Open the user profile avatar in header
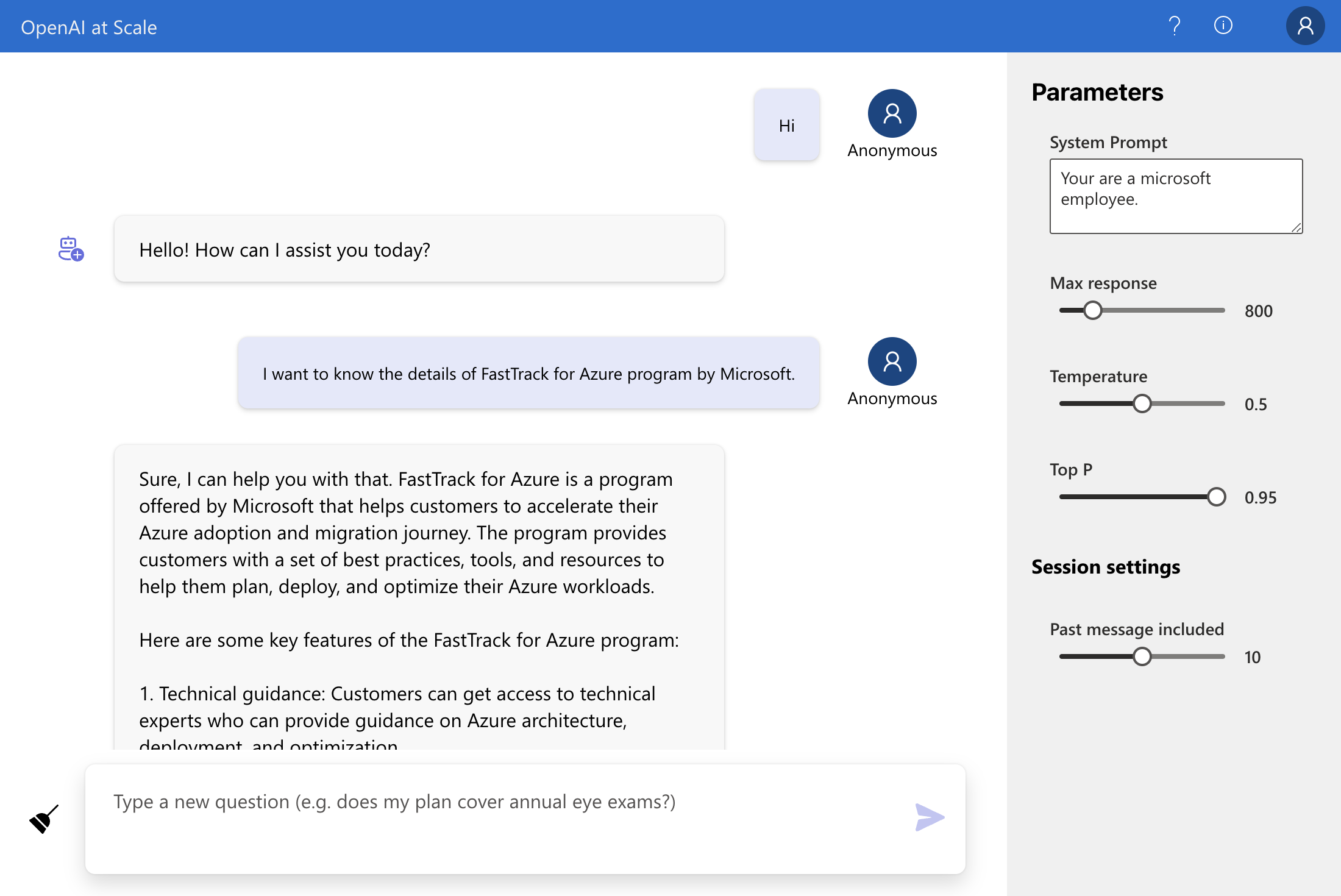Screen dimensions: 1341x896 (x=1304, y=26)
